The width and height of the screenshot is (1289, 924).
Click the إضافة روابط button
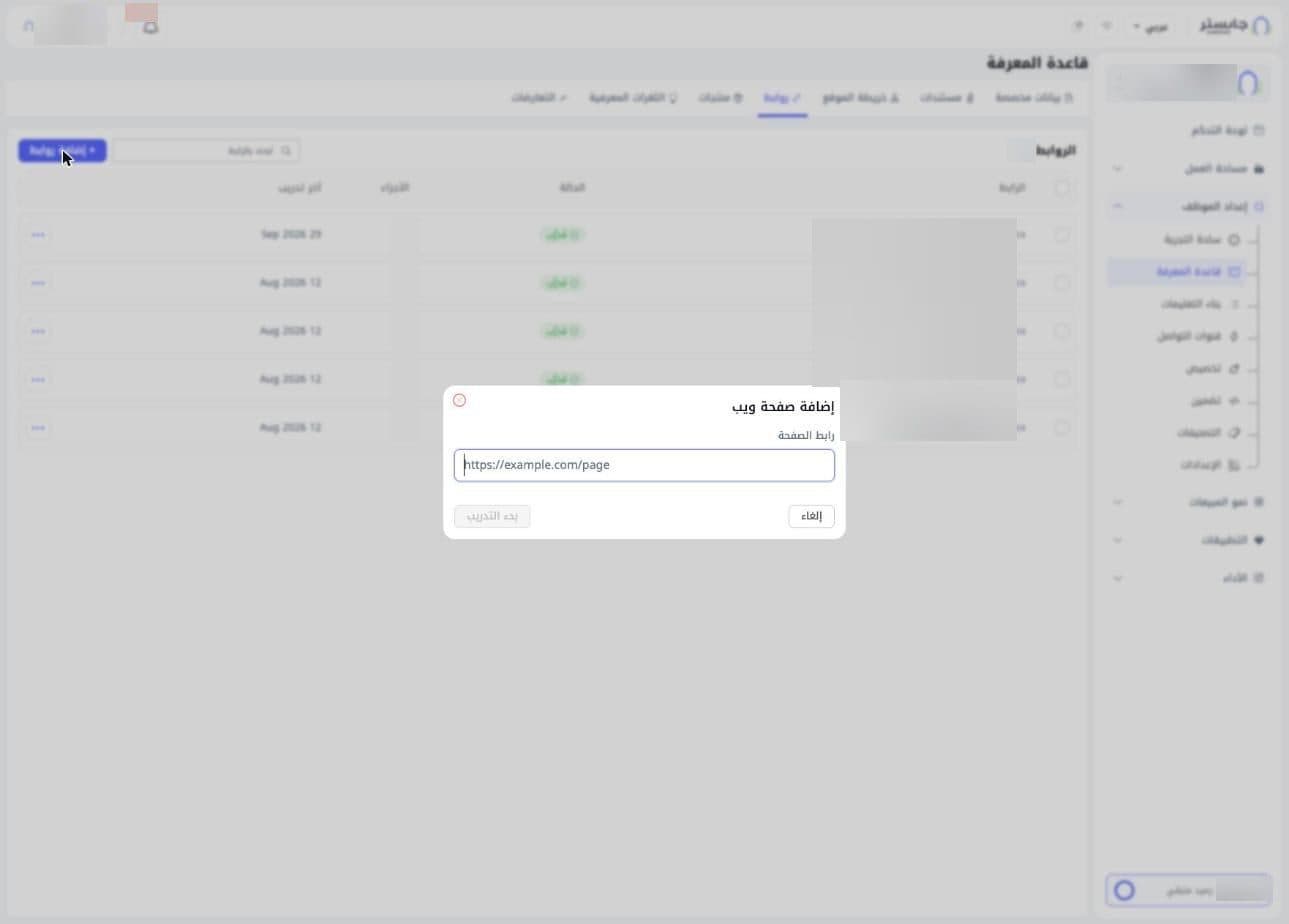pyautogui.click(x=62, y=151)
